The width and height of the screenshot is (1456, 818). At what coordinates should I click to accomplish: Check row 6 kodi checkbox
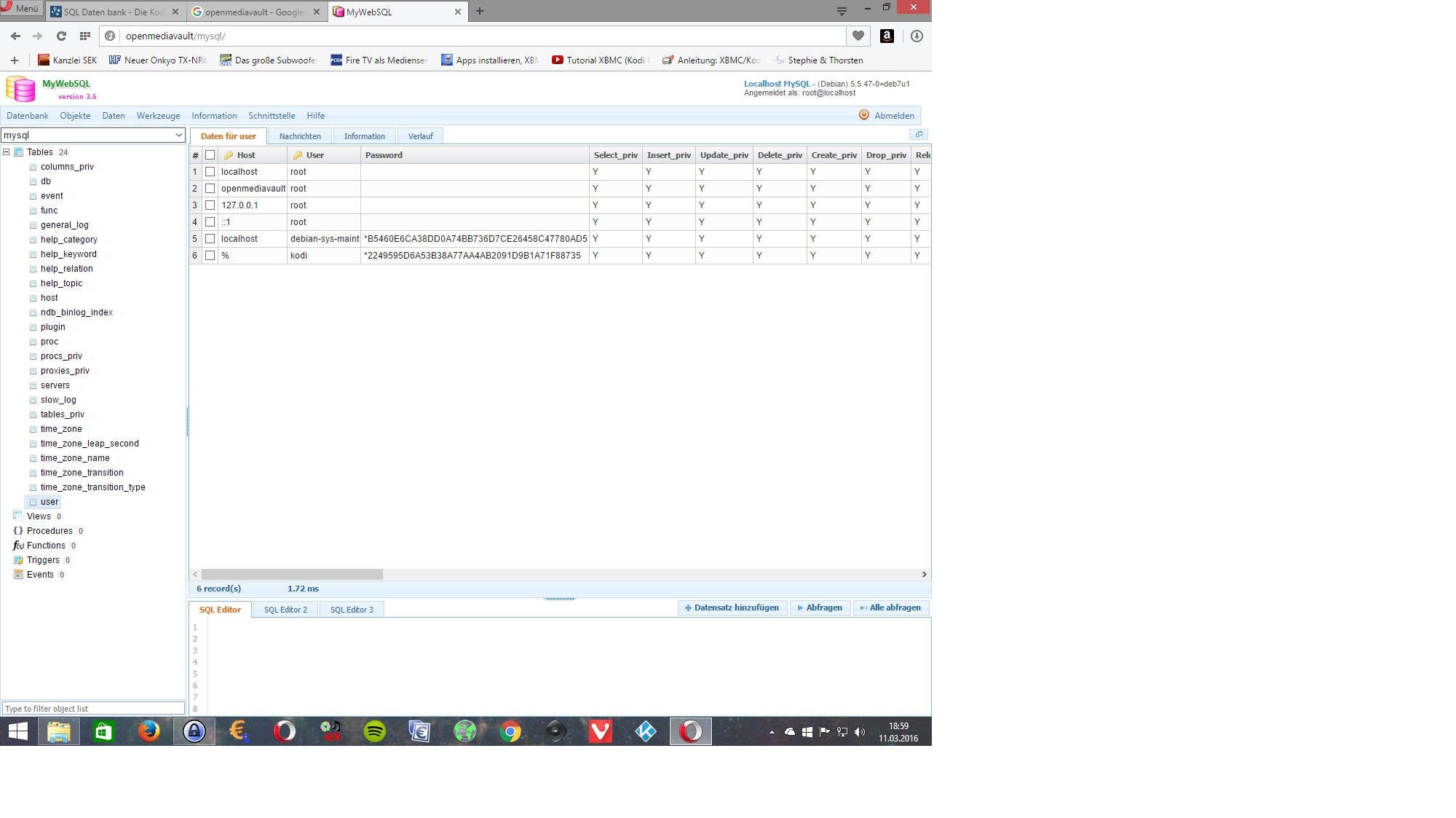coord(210,256)
